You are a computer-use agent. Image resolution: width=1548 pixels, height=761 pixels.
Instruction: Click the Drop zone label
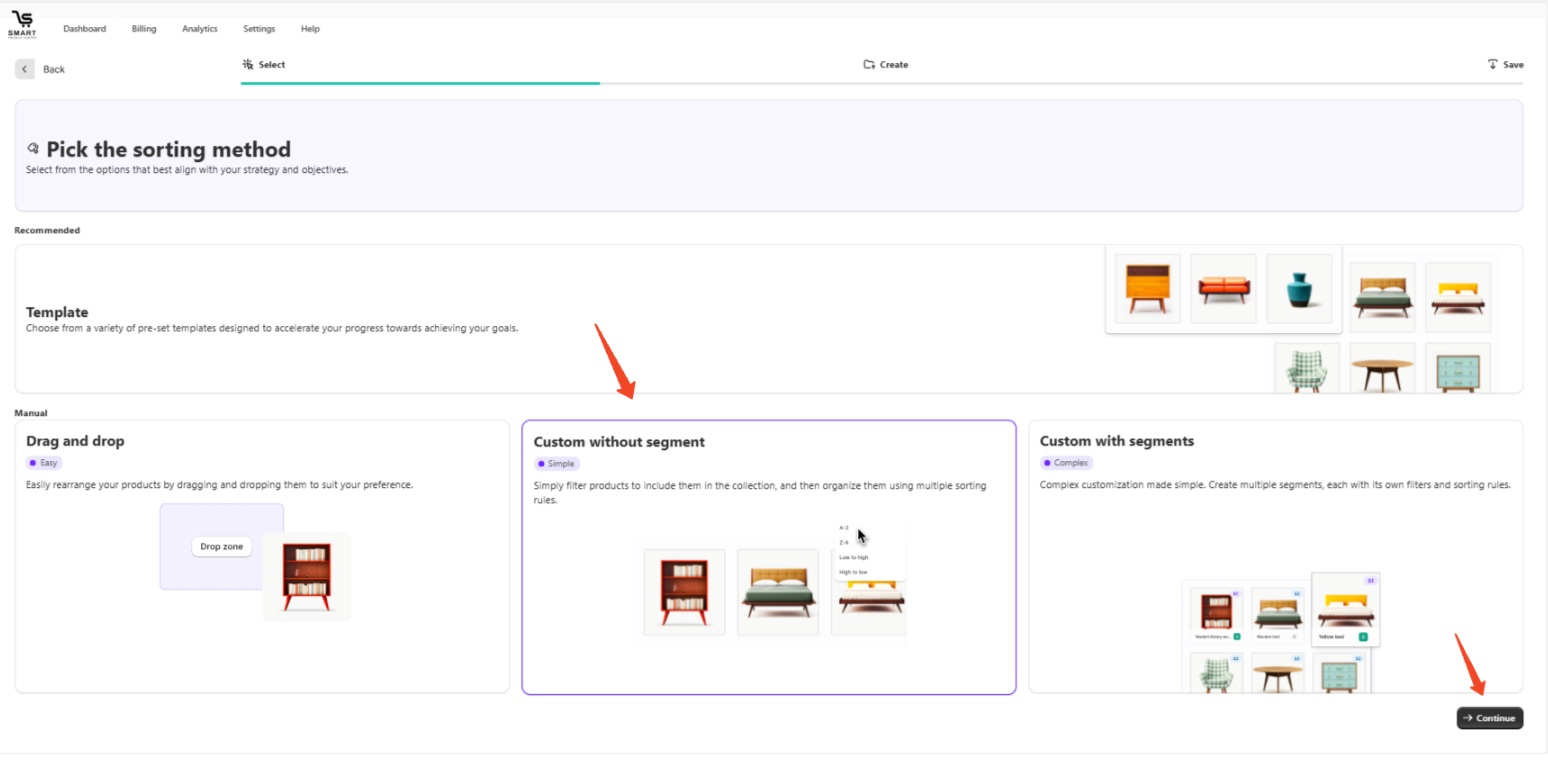click(x=222, y=547)
